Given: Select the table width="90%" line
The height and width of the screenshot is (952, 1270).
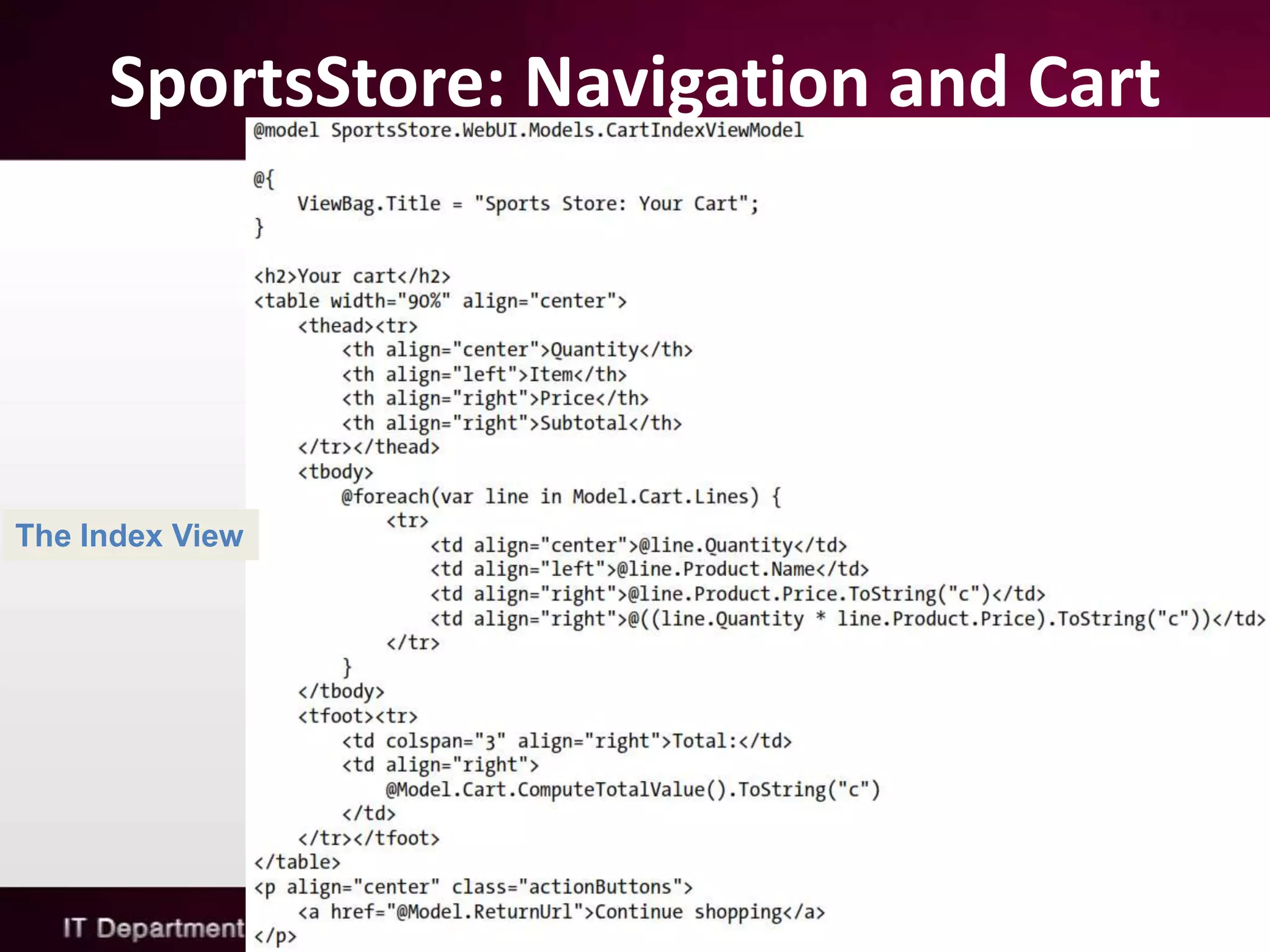Looking at the screenshot, I should [x=440, y=301].
